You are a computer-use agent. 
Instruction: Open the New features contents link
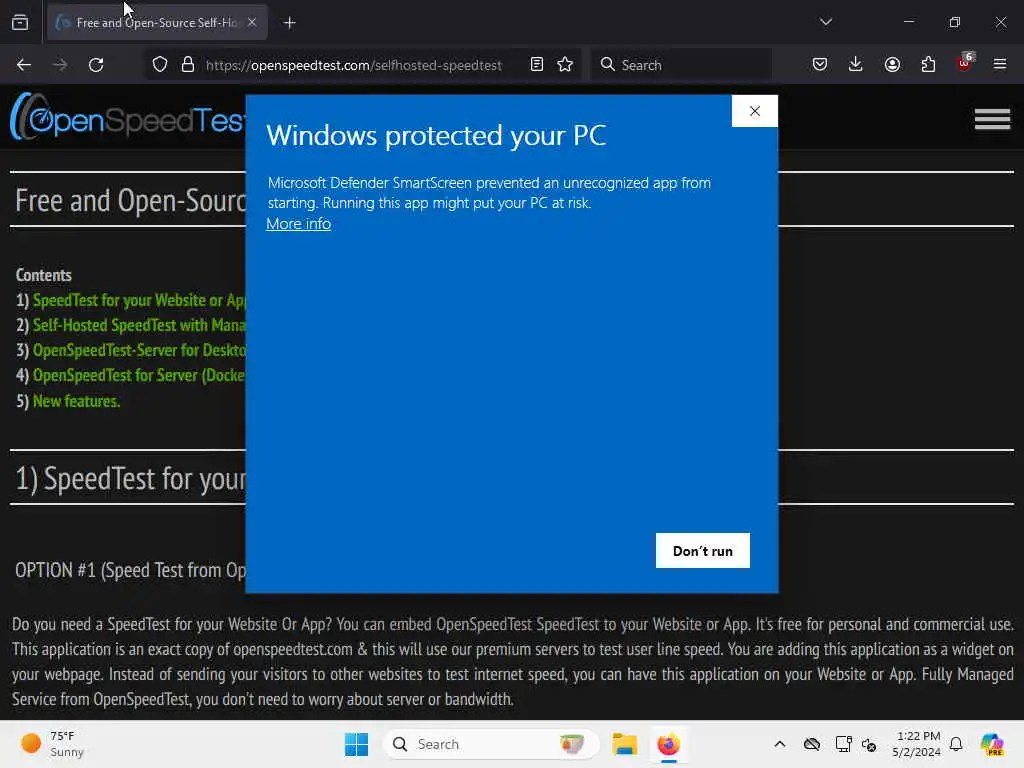[76, 401]
